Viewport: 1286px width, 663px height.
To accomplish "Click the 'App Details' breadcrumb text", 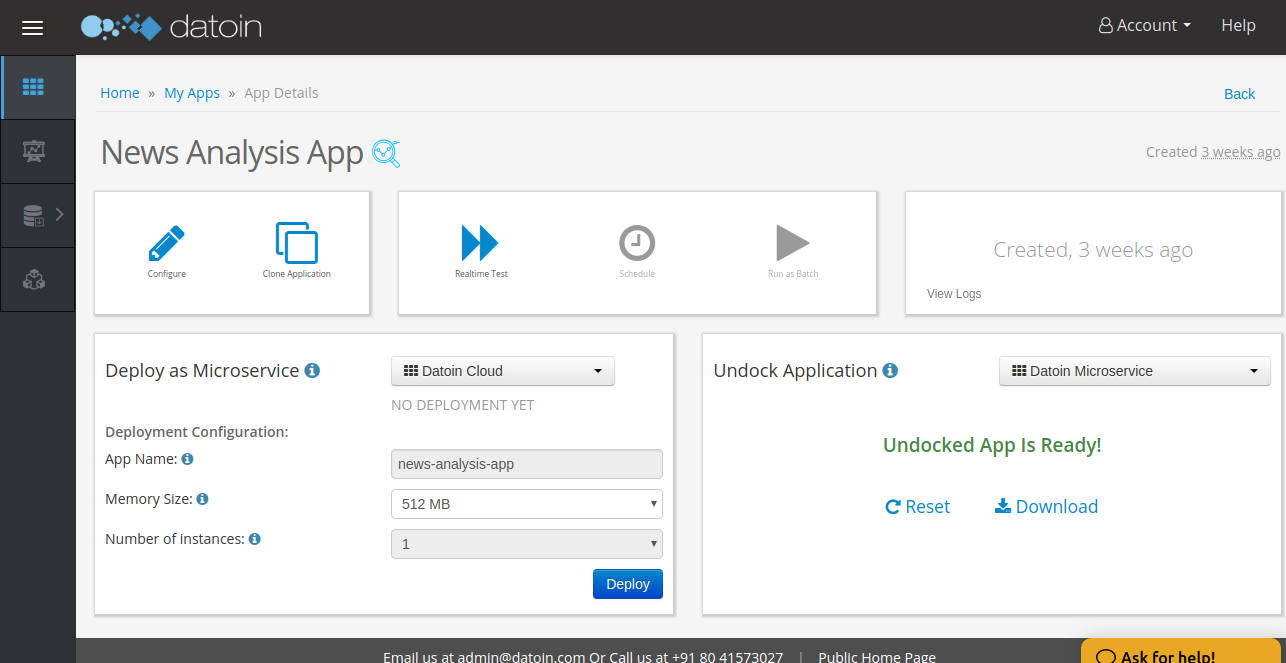I will [x=281, y=93].
